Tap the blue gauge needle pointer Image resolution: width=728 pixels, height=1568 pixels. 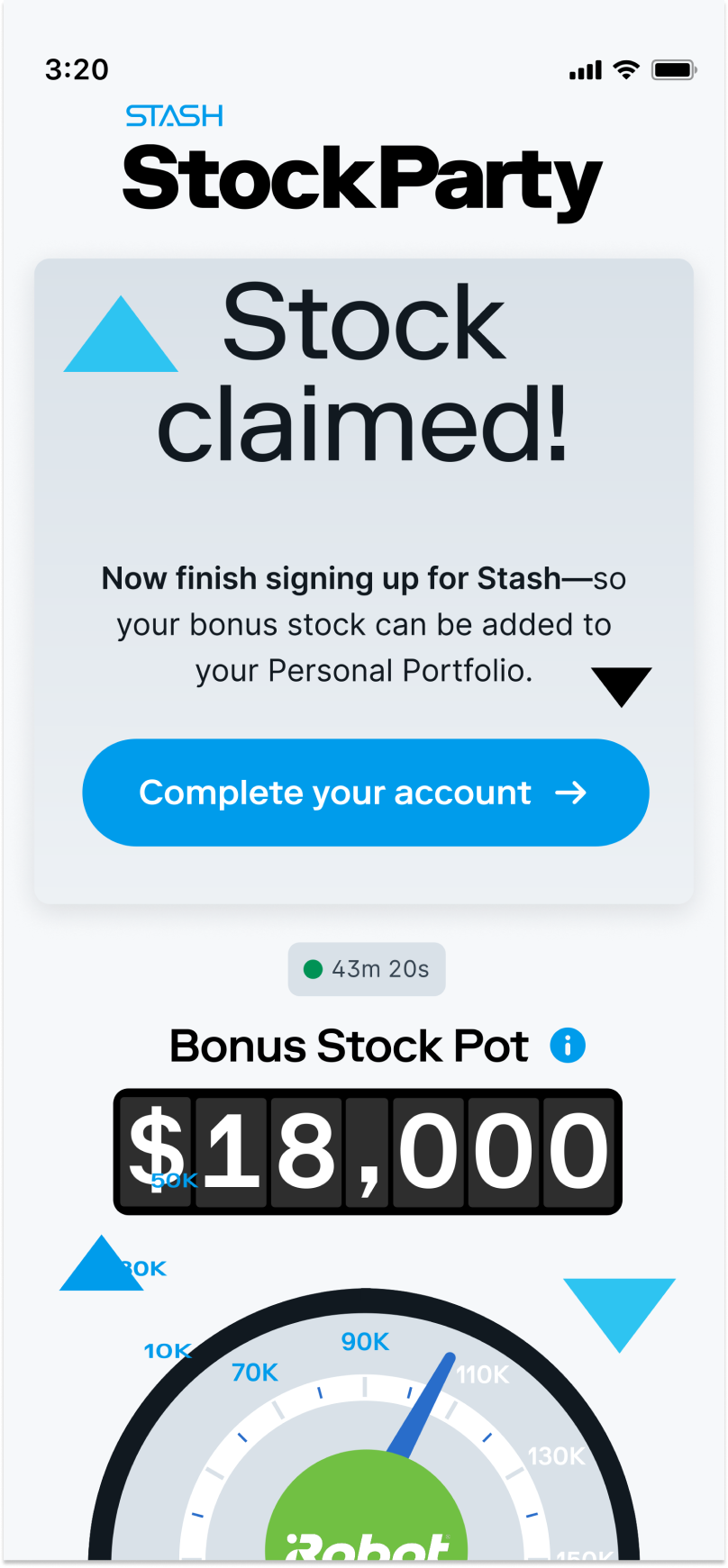[x=422, y=1405]
